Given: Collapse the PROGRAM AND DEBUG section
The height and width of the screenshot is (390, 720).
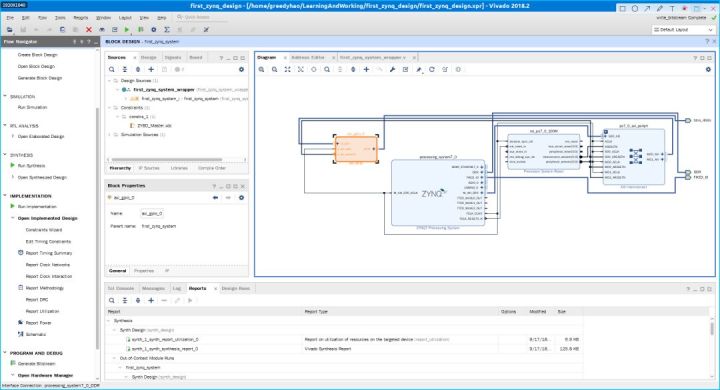Looking at the screenshot, I should [5, 353].
